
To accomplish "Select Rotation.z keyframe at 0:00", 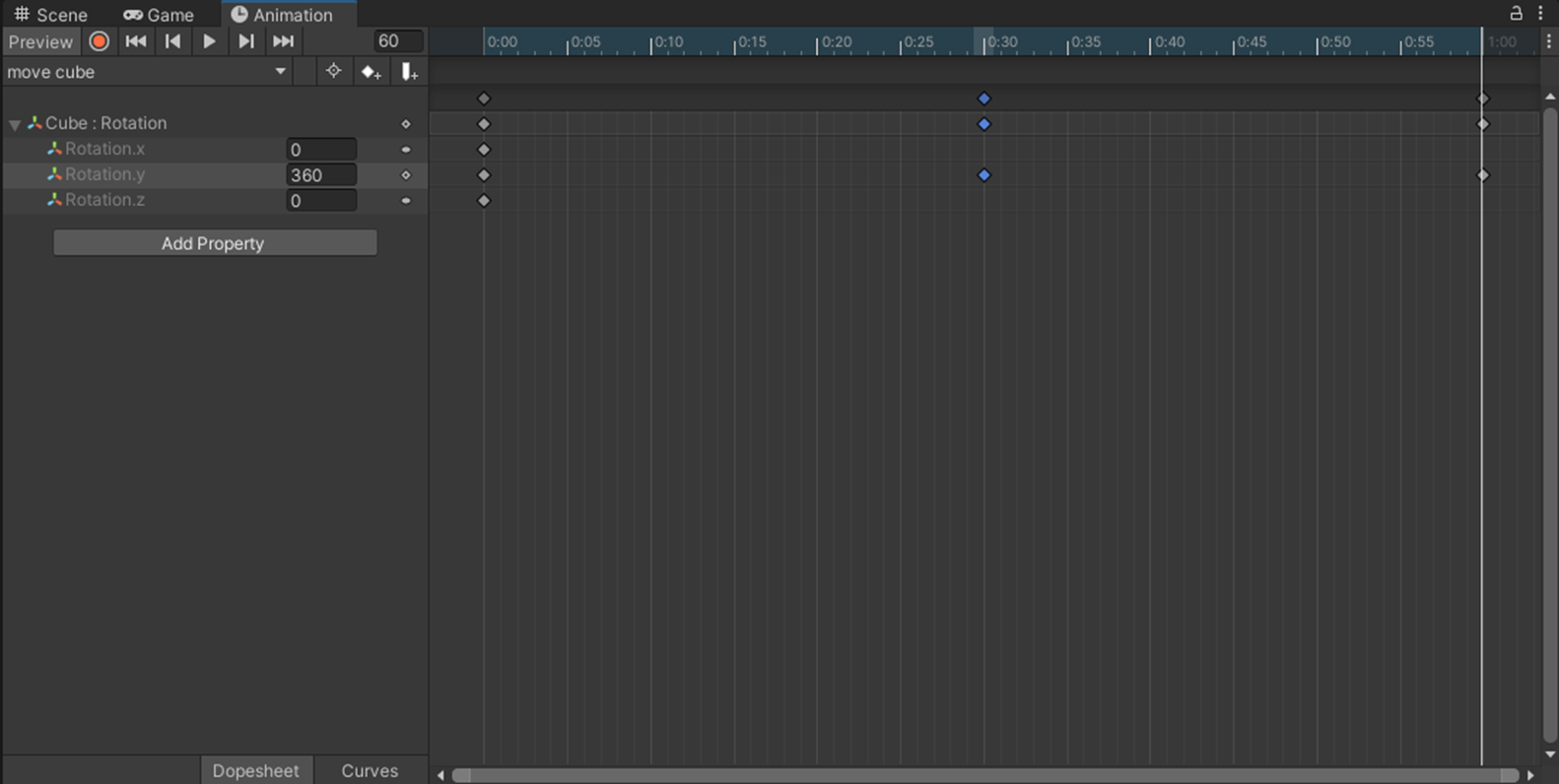I will coord(484,201).
